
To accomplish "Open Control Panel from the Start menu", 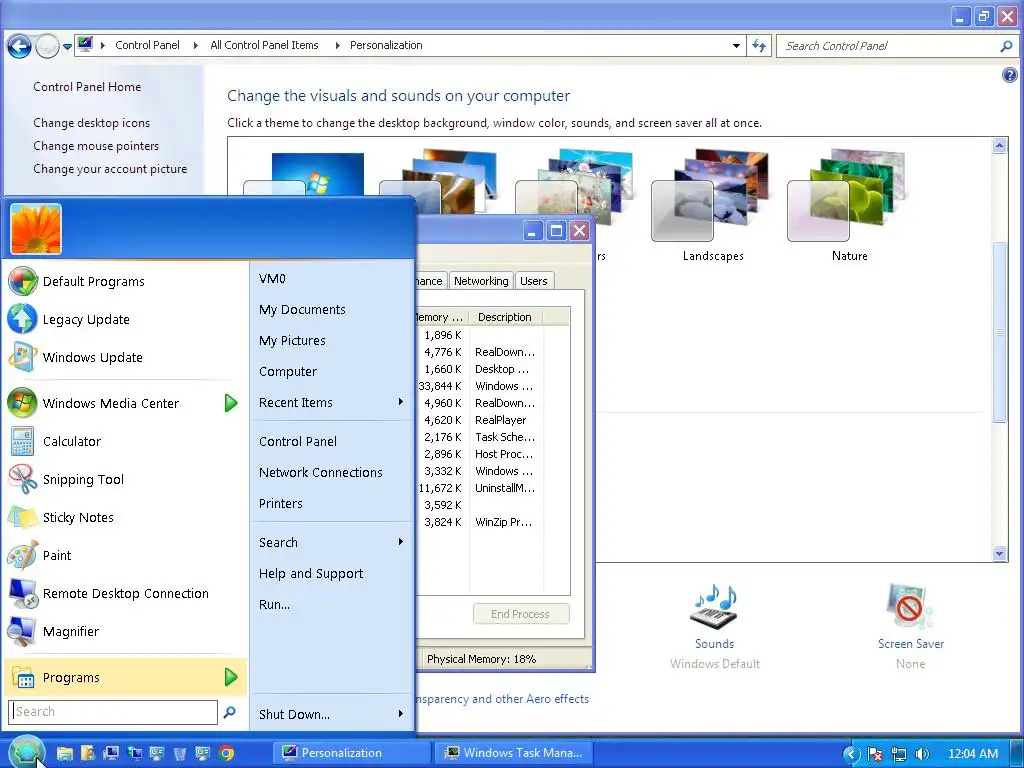I will click(x=332, y=441).
